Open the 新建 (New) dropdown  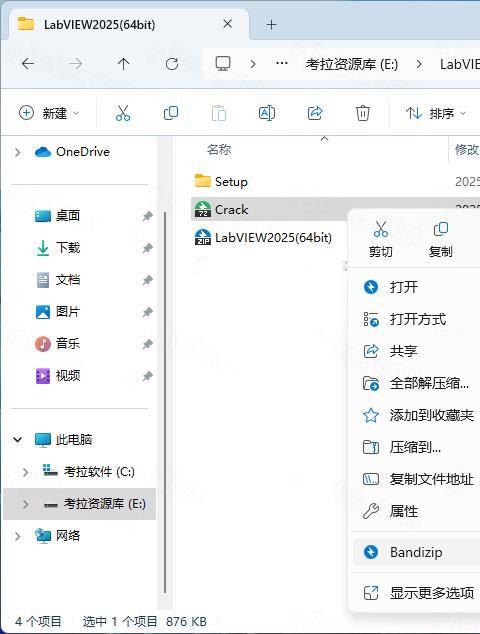[x=49, y=113]
